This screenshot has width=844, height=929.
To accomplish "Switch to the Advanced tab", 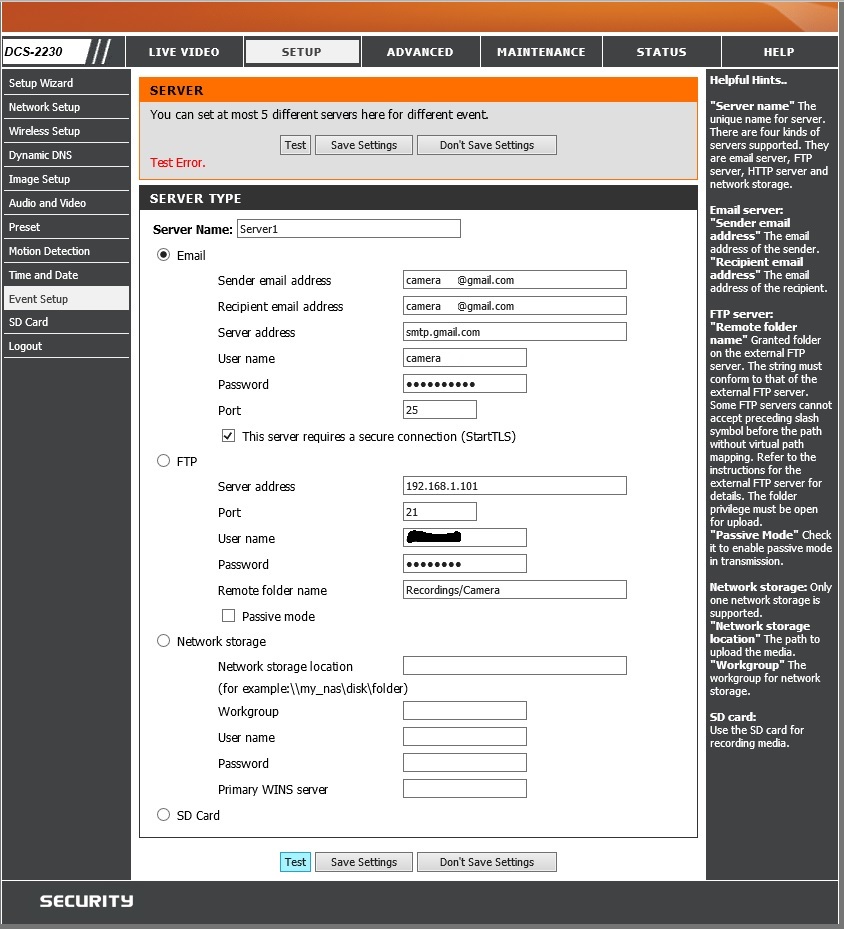I will click(420, 52).
